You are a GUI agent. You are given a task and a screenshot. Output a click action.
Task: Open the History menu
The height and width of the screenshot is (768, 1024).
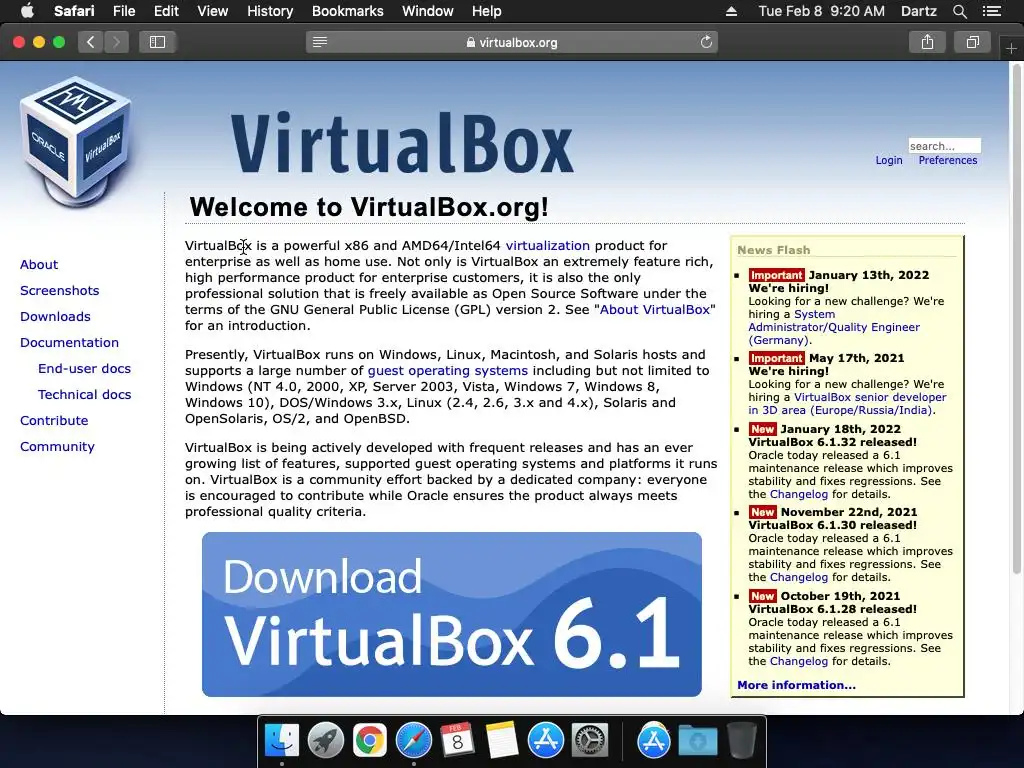[x=270, y=11]
